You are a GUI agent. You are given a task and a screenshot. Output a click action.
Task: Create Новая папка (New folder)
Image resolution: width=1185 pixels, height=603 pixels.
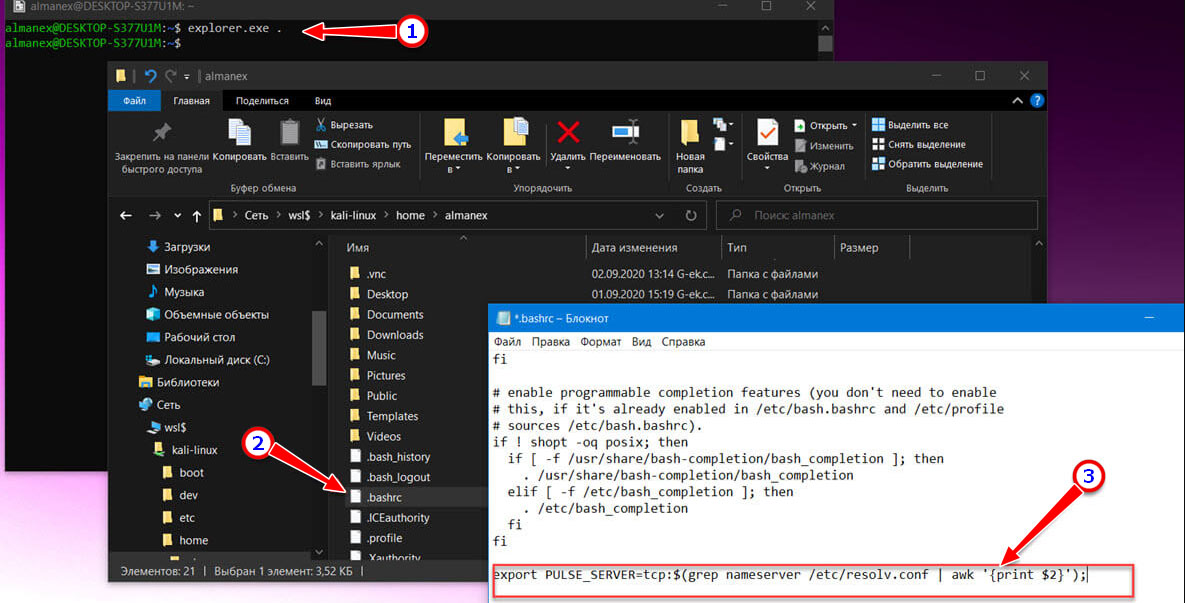pos(690,147)
